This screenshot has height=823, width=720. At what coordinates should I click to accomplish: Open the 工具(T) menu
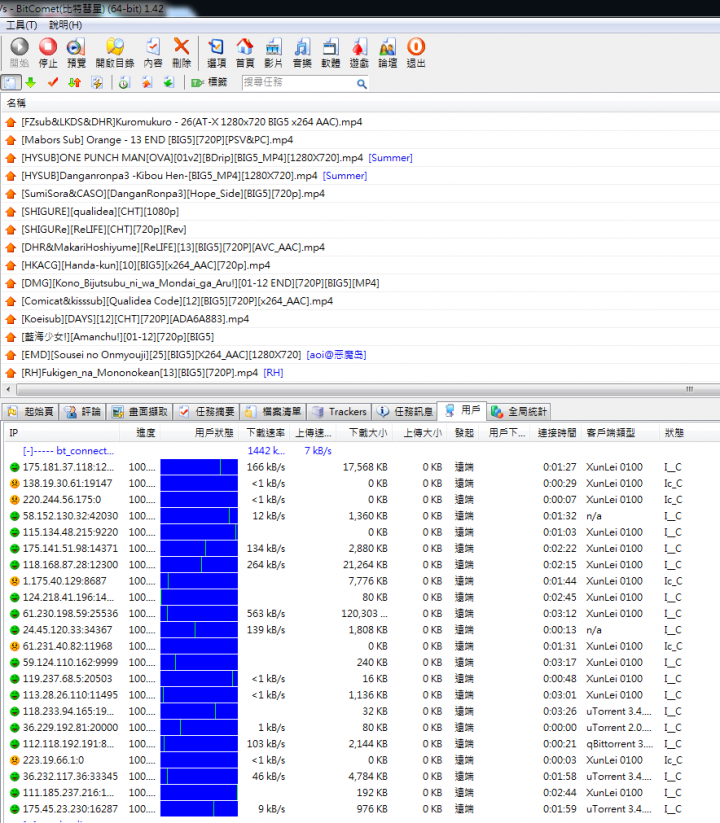pyautogui.click(x=22, y=25)
